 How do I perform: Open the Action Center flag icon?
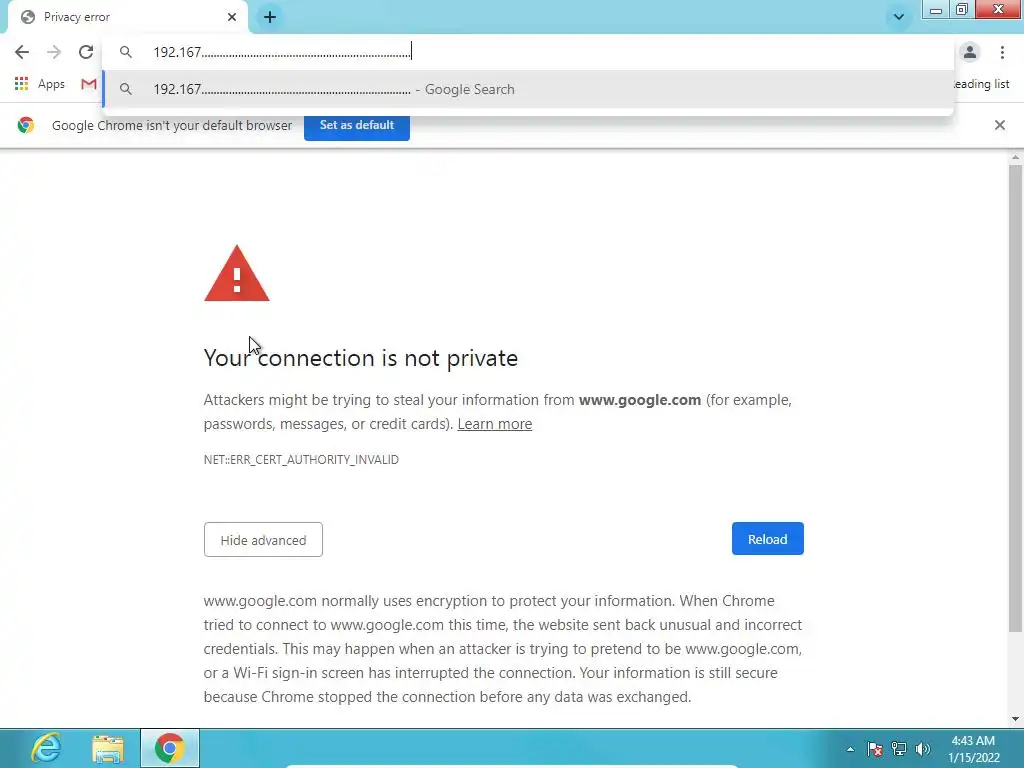875,749
